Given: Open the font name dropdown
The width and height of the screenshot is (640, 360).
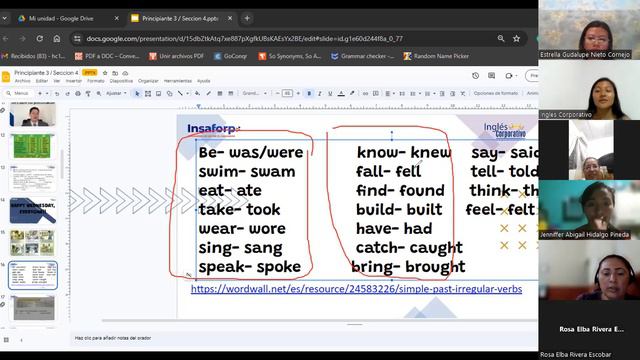Looking at the screenshot, I should (x=255, y=93).
